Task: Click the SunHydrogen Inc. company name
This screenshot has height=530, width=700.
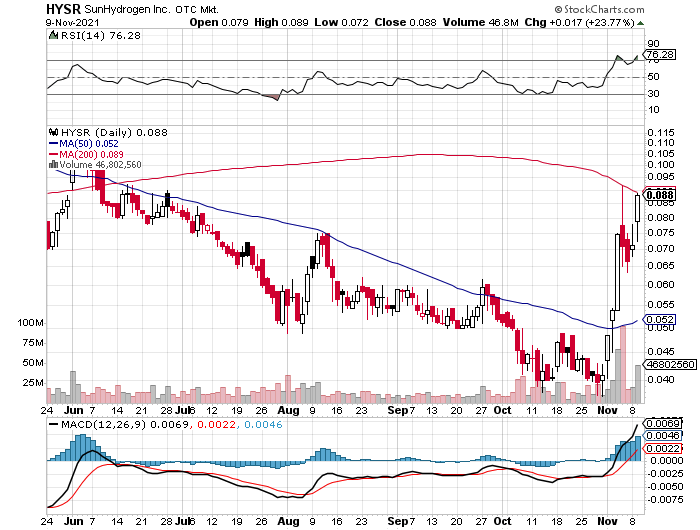Action: pyautogui.click(x=127, y=9)
